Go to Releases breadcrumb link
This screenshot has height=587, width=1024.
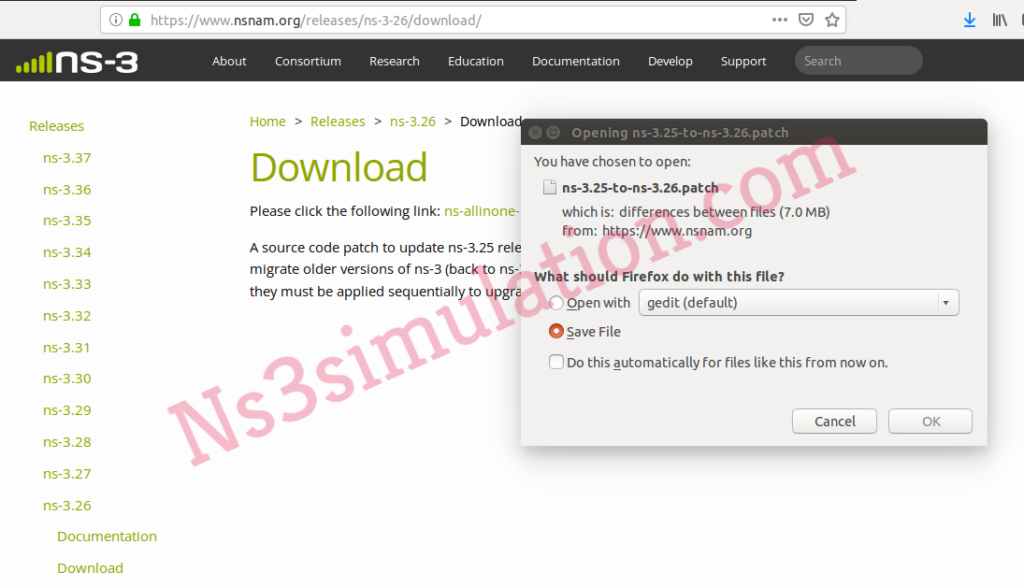tap(338, 121)
